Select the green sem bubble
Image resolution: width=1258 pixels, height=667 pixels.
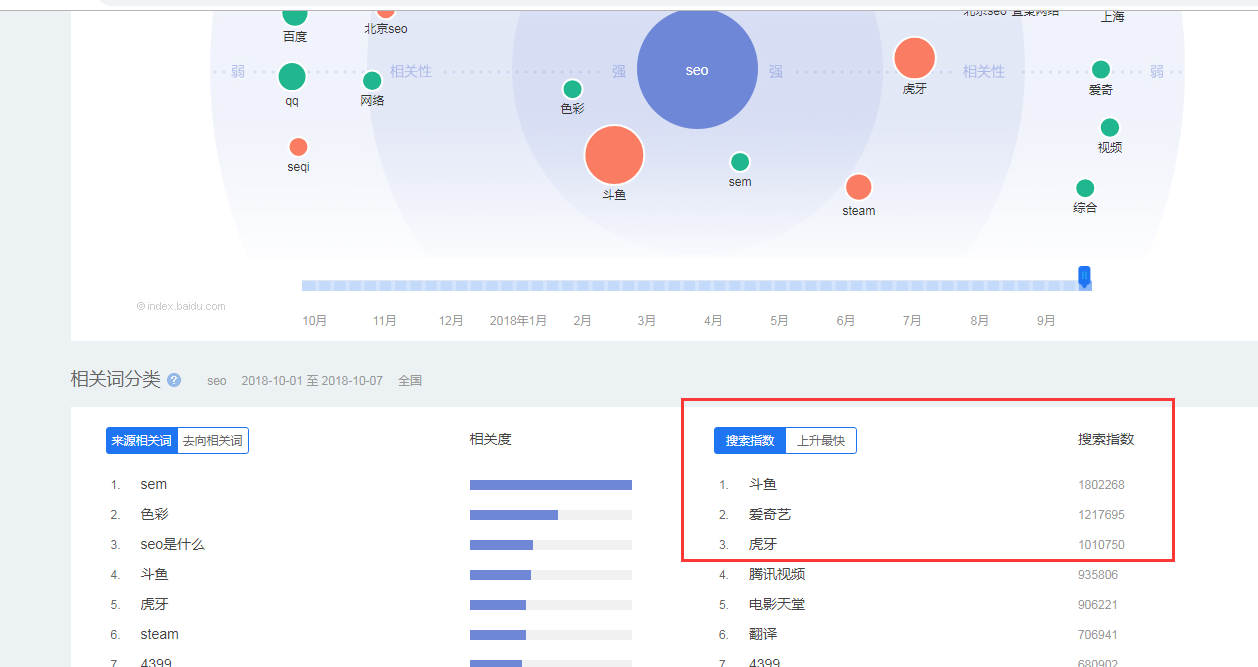(740, 162)
